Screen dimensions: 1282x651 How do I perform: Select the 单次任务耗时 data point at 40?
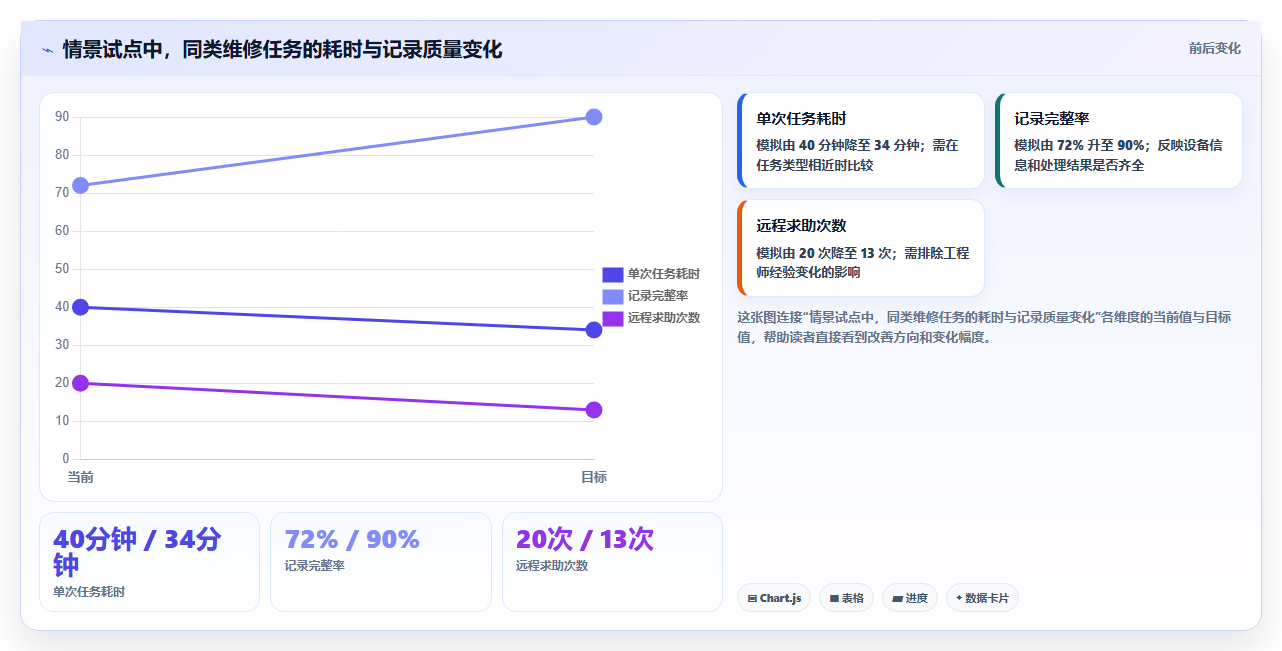81,307
